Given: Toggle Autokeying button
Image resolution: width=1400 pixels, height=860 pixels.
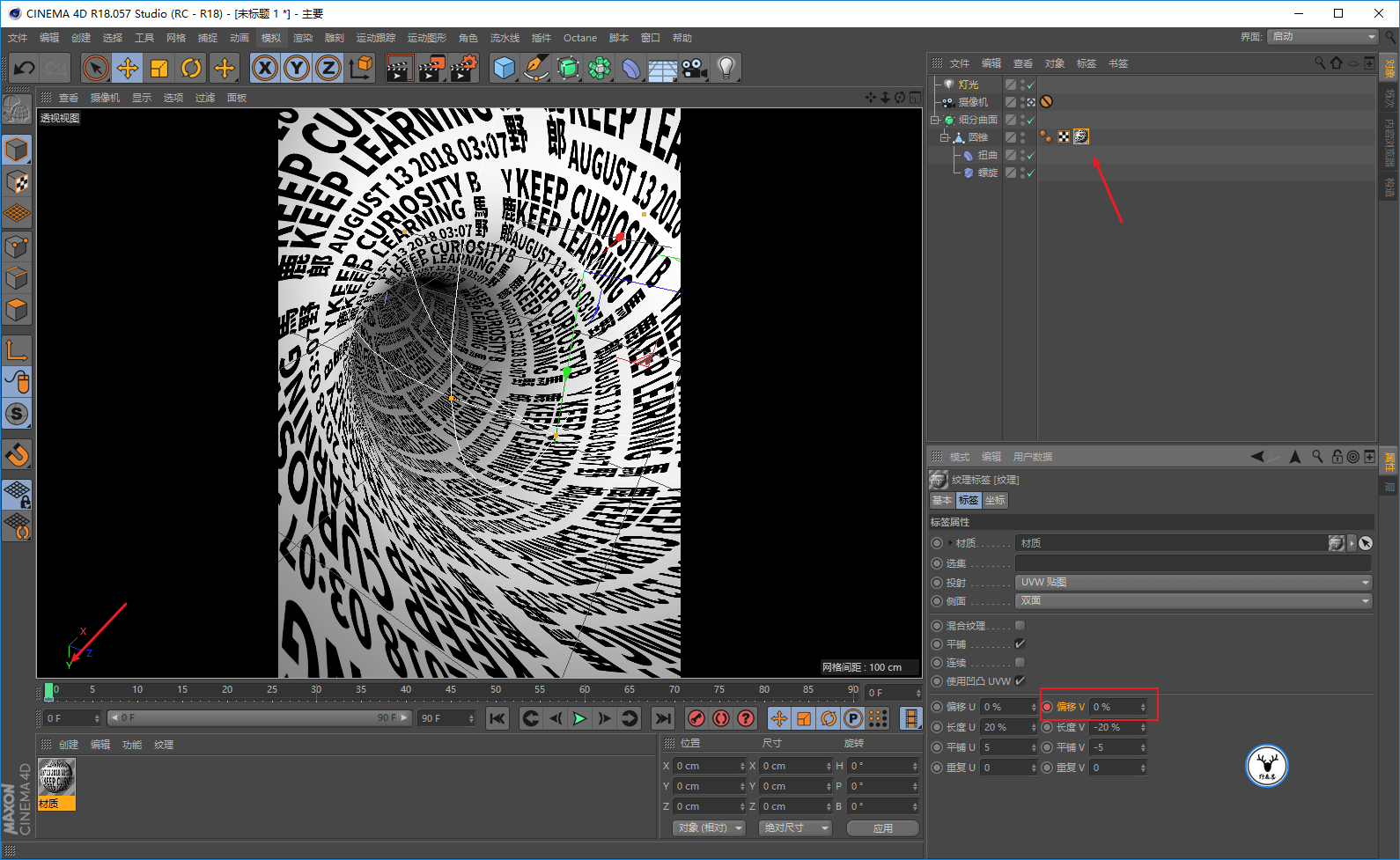Looking at the screenshot, I should (x=721, y=718).
